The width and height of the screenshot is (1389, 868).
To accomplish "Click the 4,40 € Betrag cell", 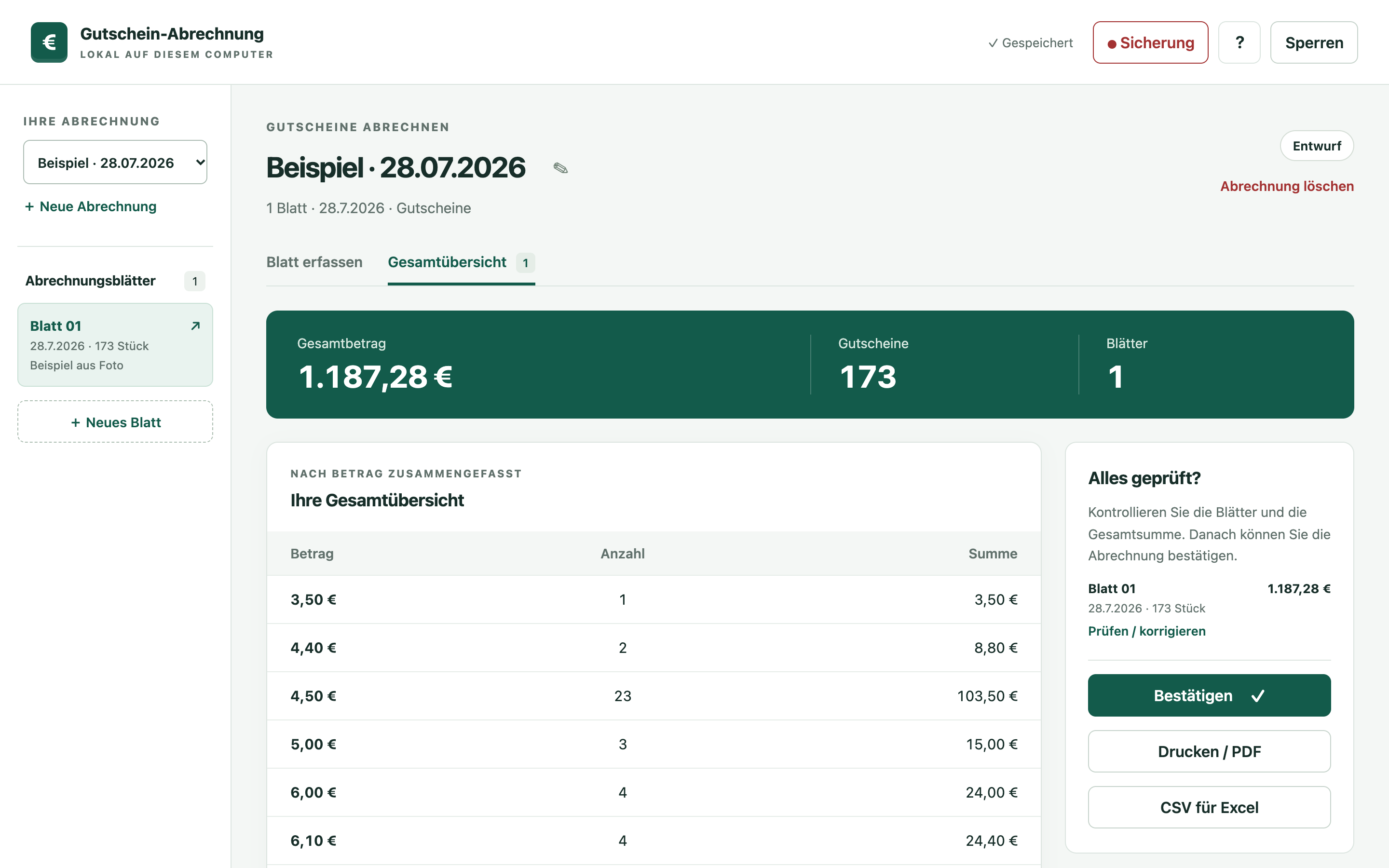I will (x=313, y=648).
